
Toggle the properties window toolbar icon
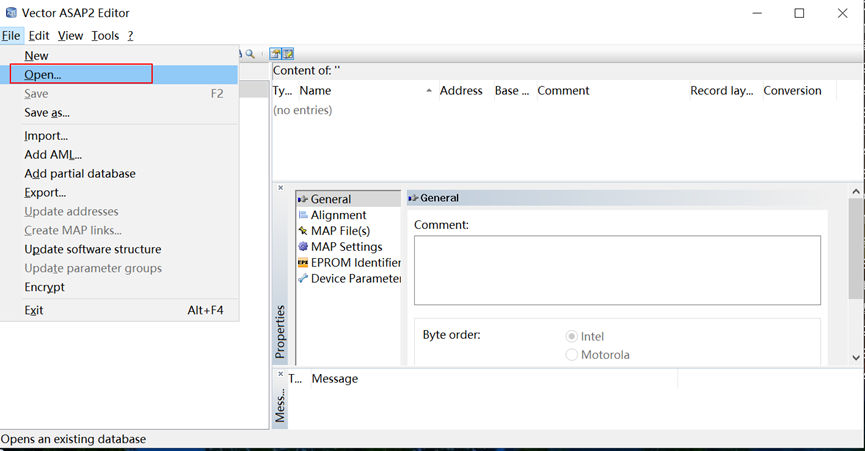pos(275,53)
